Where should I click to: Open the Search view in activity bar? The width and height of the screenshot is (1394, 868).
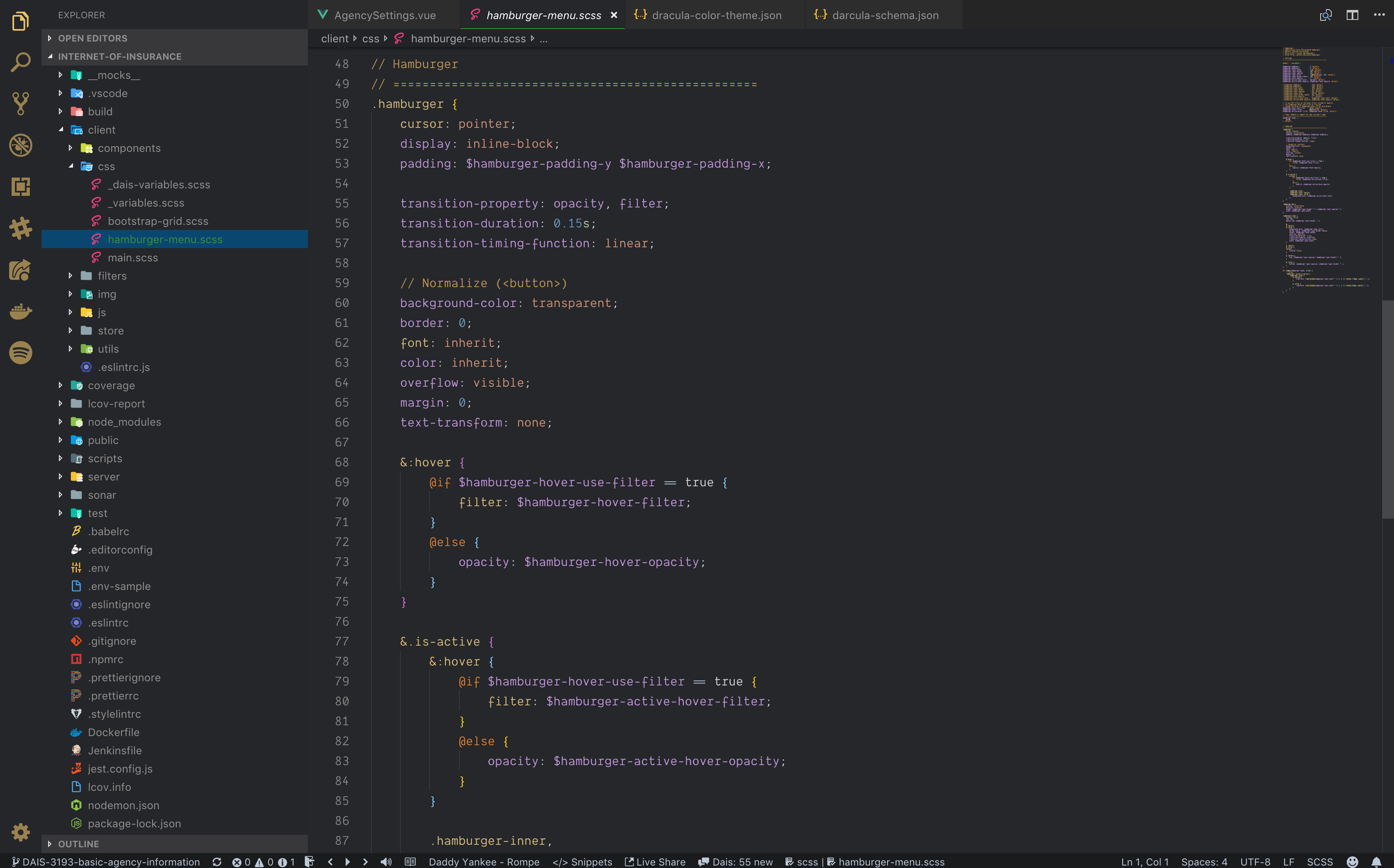click(x=21, y=62)
